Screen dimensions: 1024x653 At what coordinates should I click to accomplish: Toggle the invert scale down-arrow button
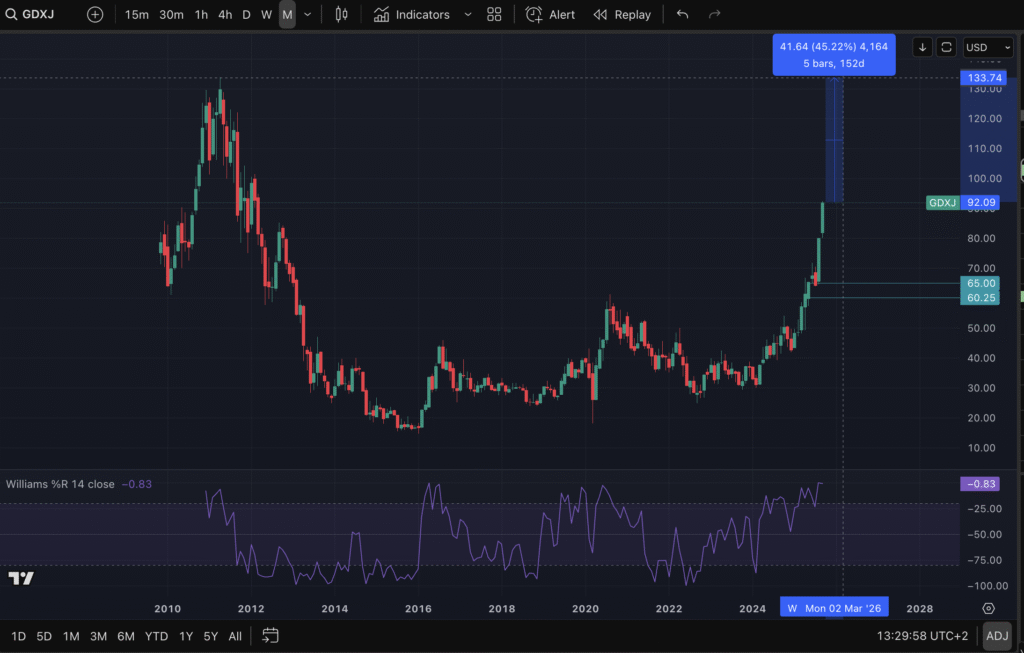[922, 47]
